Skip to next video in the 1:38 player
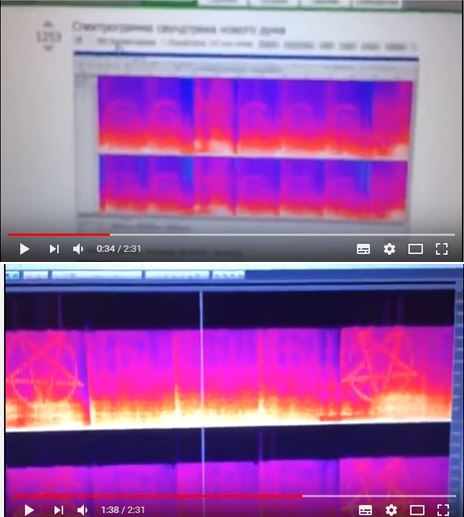This screenshot has width=464, height=517. (x=59, y=510)
